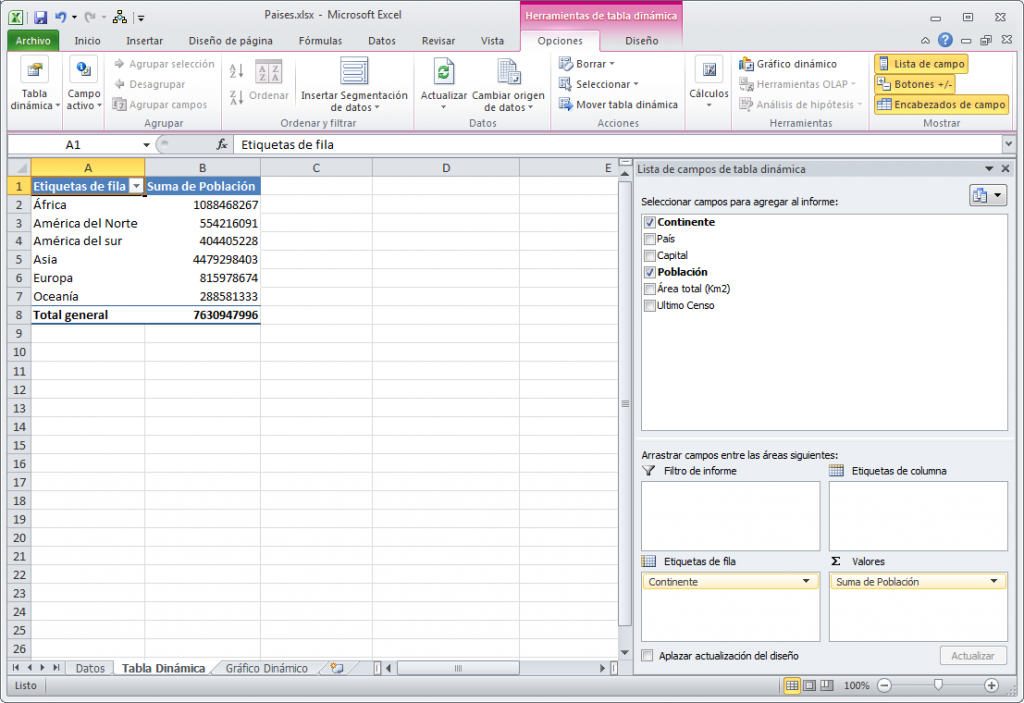
Task: Minimize the ribbon with the caret icon
Action: (x=925, y=41)
